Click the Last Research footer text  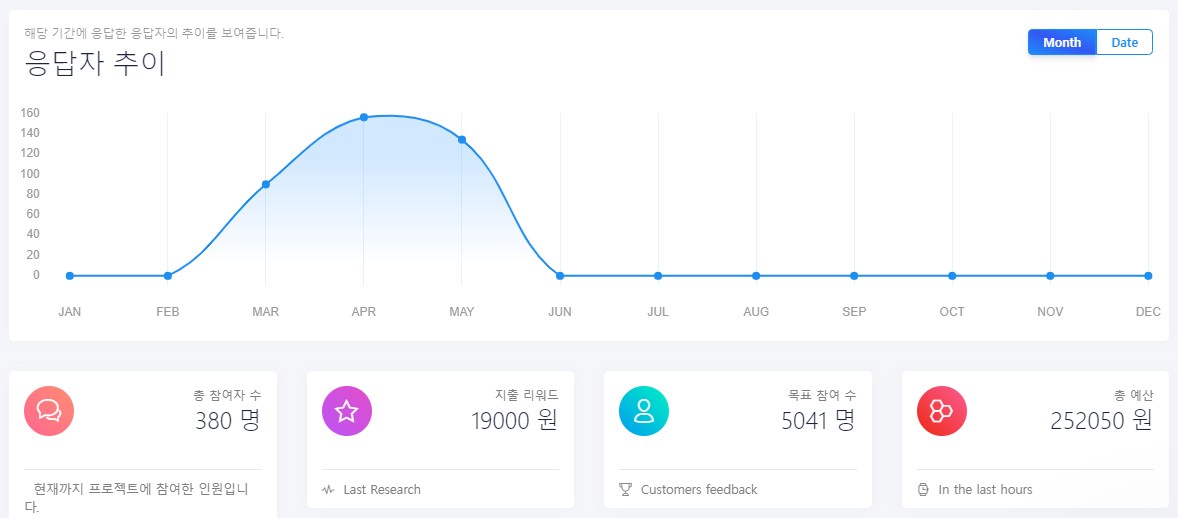click(382, 489)
